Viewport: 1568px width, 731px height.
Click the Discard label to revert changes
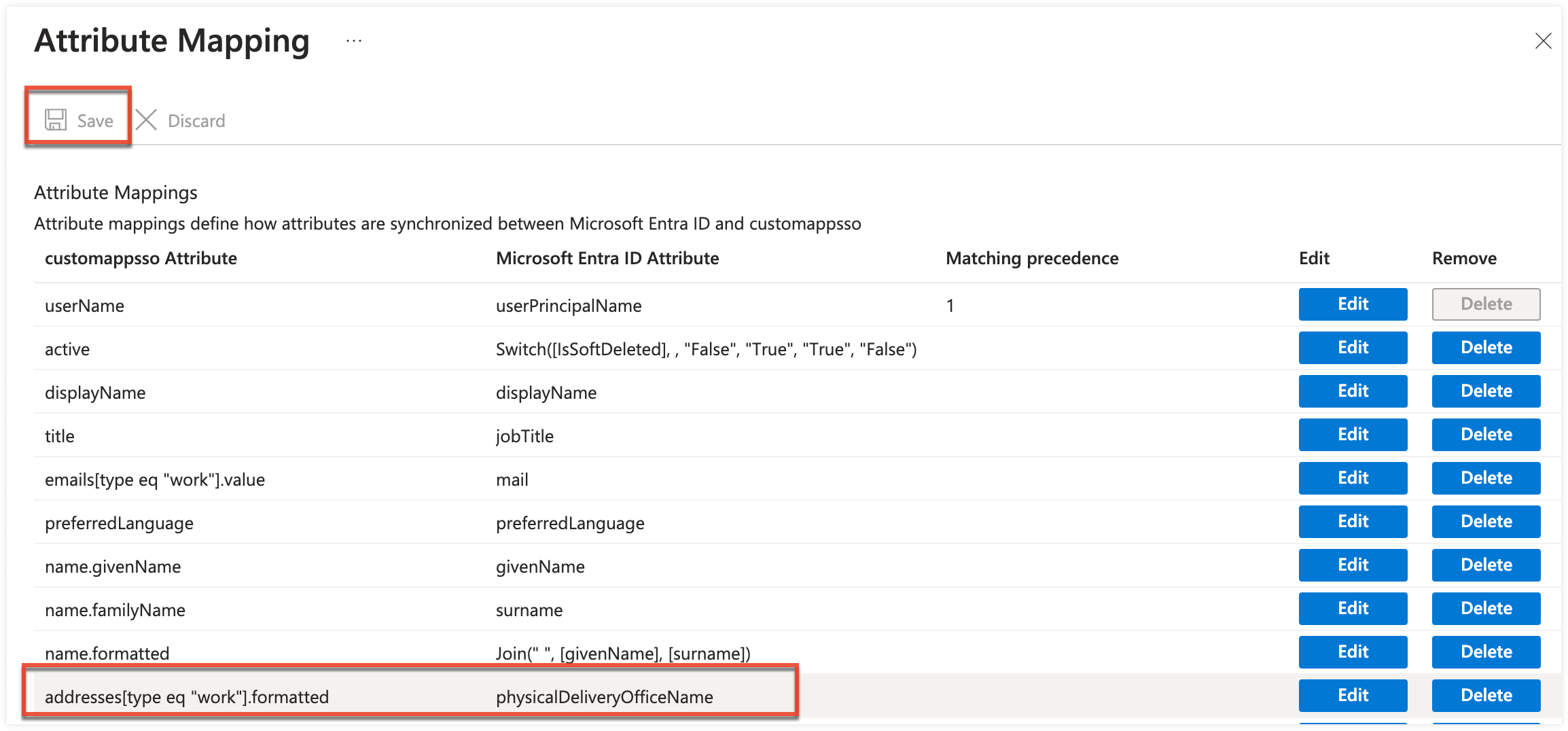[196, 120]
